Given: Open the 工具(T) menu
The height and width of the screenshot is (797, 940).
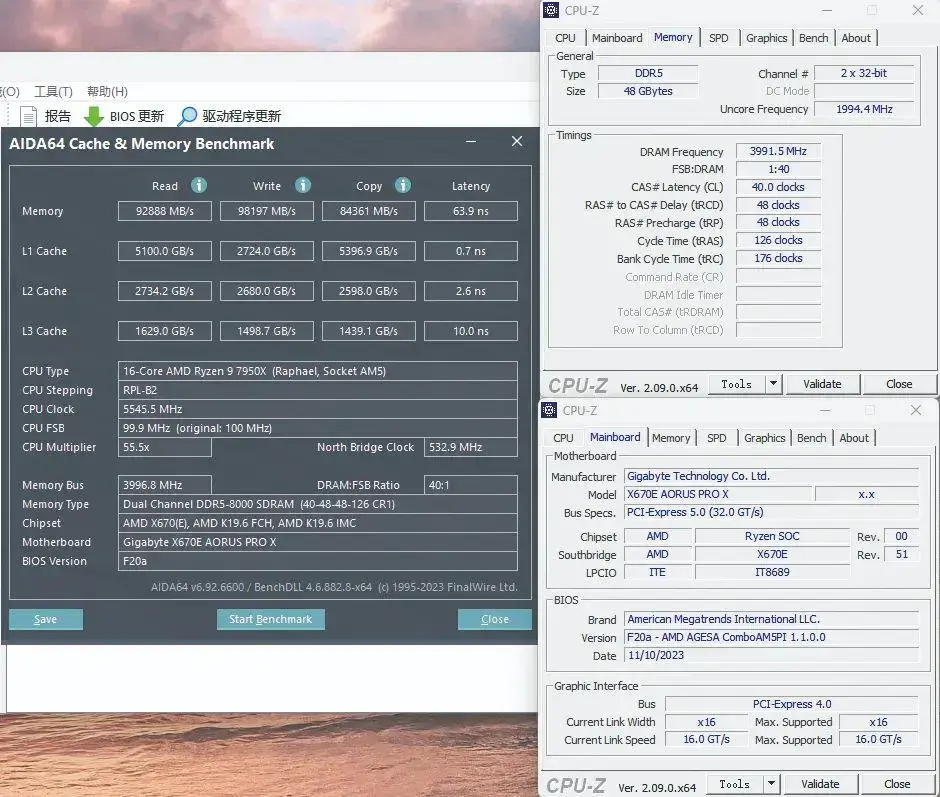Looking at the screenshot, I should 53,91.
